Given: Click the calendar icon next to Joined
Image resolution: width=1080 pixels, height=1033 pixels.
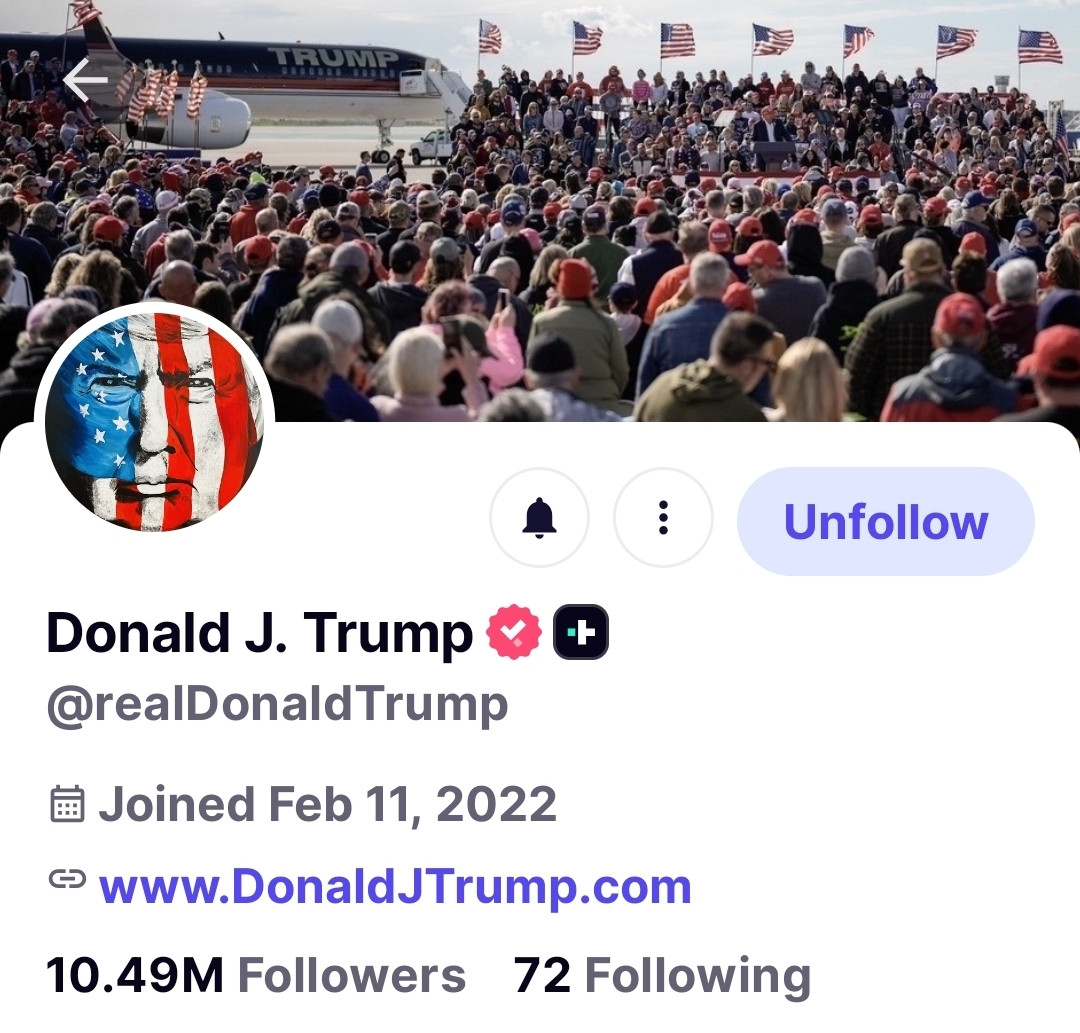Looking at the screenshot, I should [x=67, y=804].
